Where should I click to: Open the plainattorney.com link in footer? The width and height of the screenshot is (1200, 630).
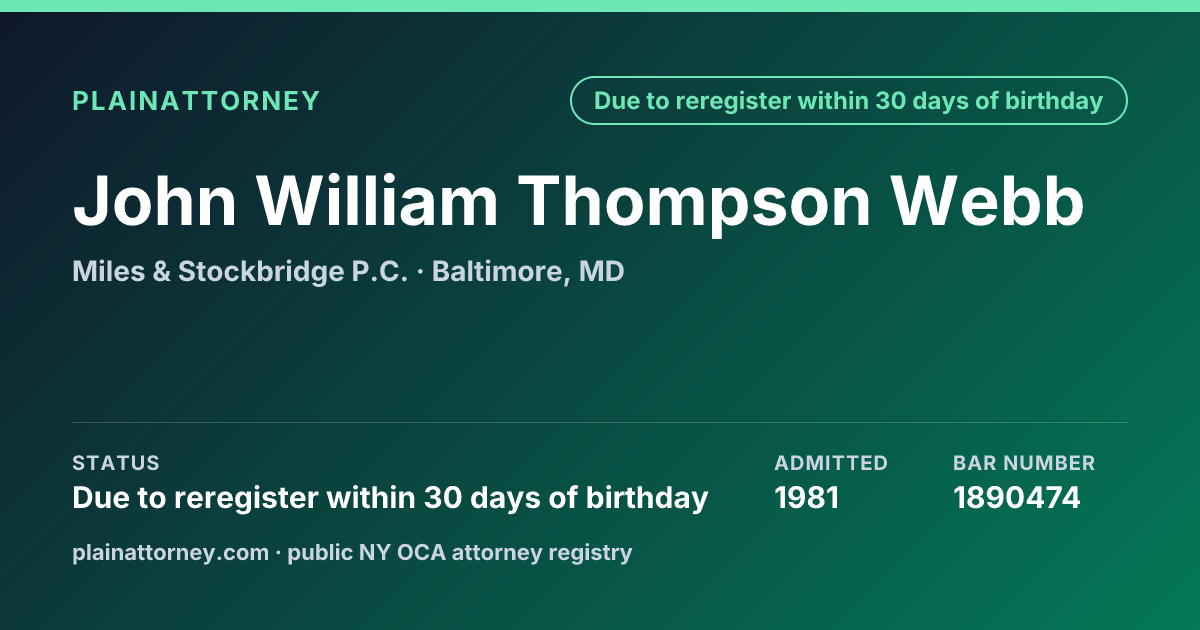point(170,552)
